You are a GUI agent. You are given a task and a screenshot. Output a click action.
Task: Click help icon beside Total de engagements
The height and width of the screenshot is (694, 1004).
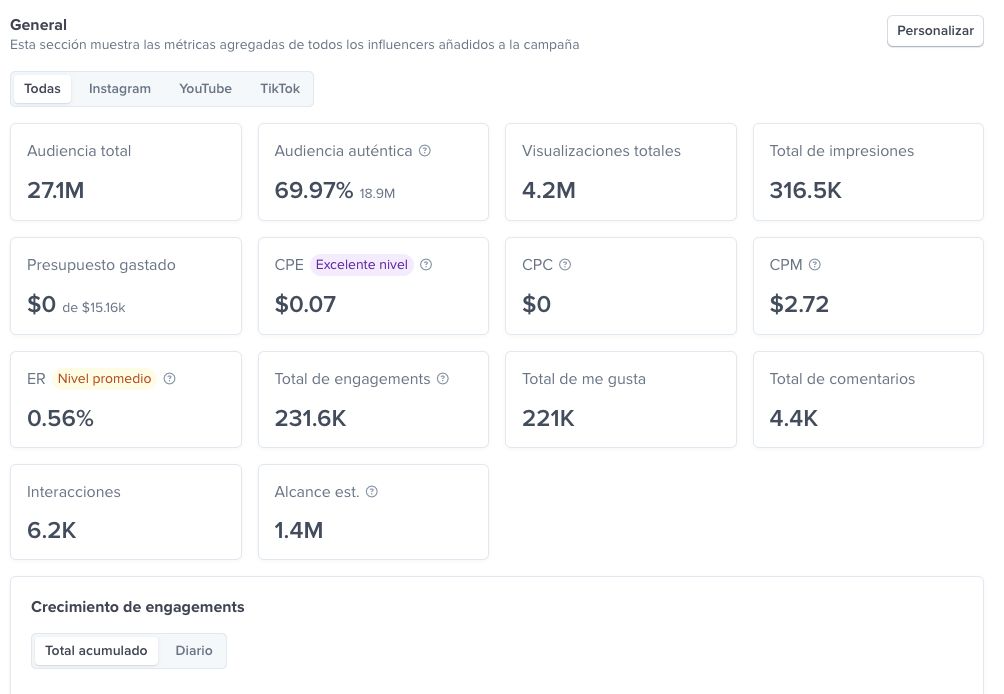point(443,379)
